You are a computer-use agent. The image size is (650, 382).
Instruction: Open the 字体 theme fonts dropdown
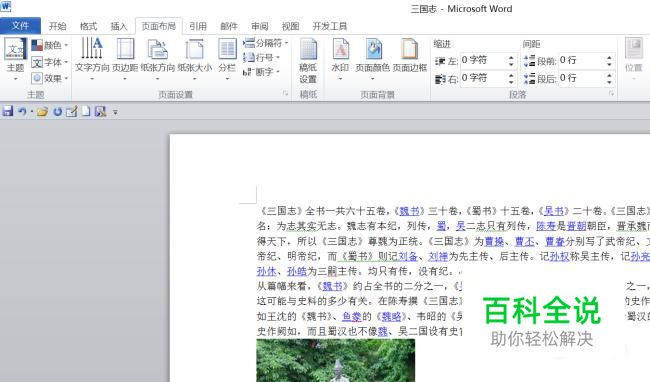pyautogui.click(x=49, y=62)
